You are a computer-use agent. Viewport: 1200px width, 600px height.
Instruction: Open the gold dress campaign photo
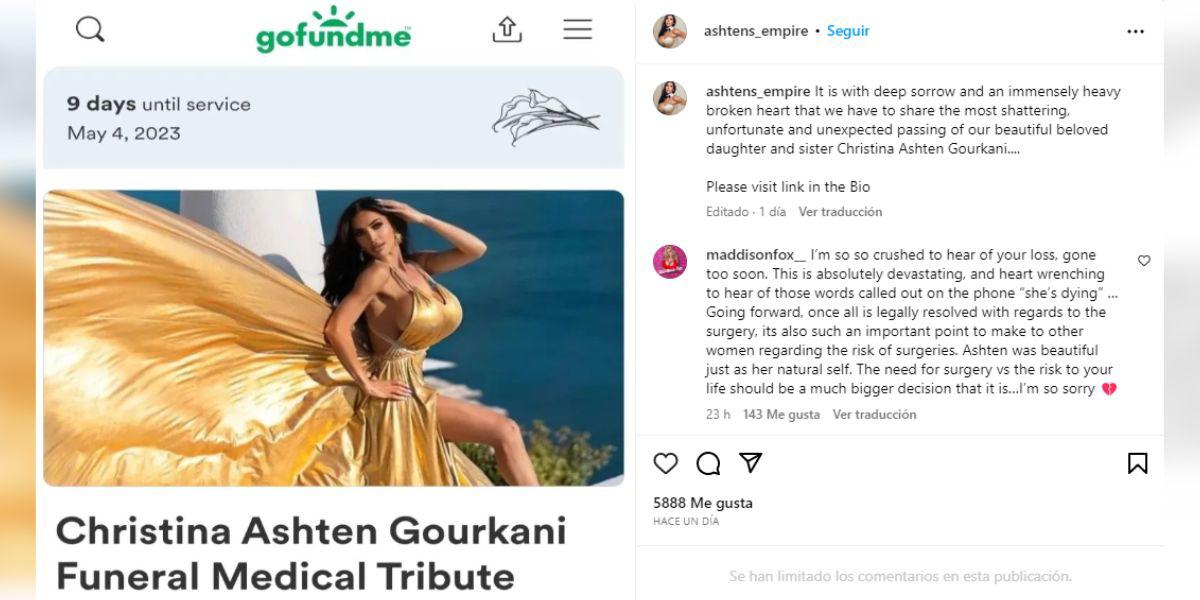pyautogui.click(x=333, y=338)
